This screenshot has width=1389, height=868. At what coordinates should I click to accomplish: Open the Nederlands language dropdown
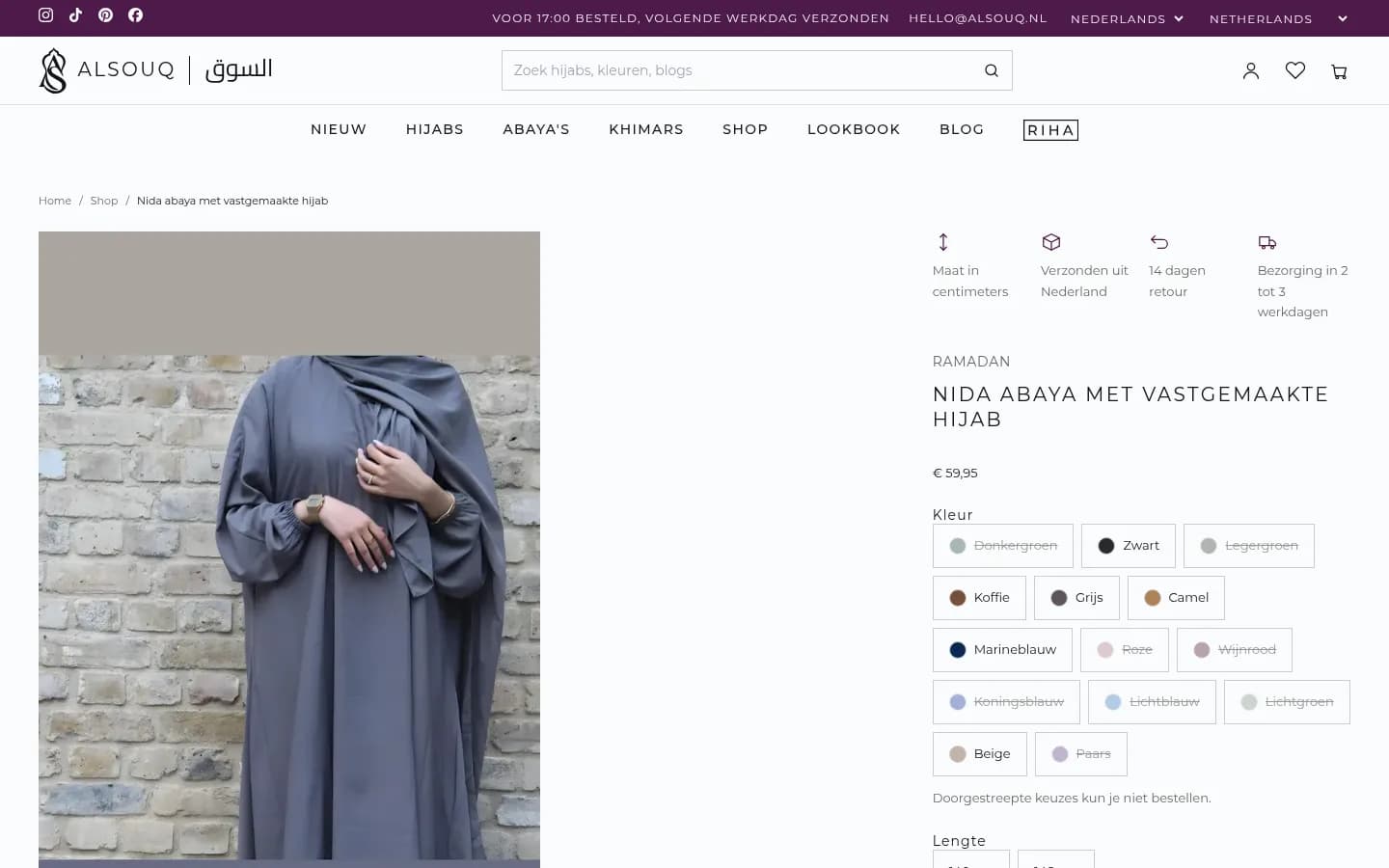1127,18
